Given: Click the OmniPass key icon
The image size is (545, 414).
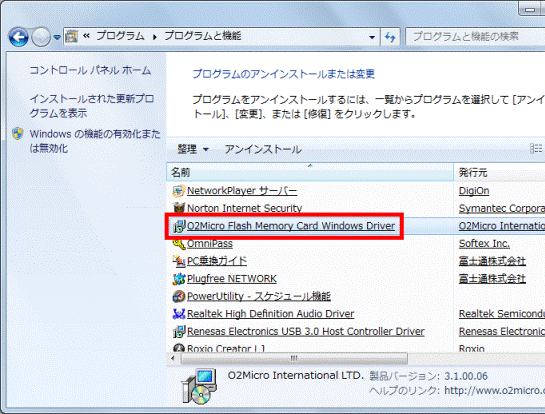Looking at the screenshot, I should 179,244.
